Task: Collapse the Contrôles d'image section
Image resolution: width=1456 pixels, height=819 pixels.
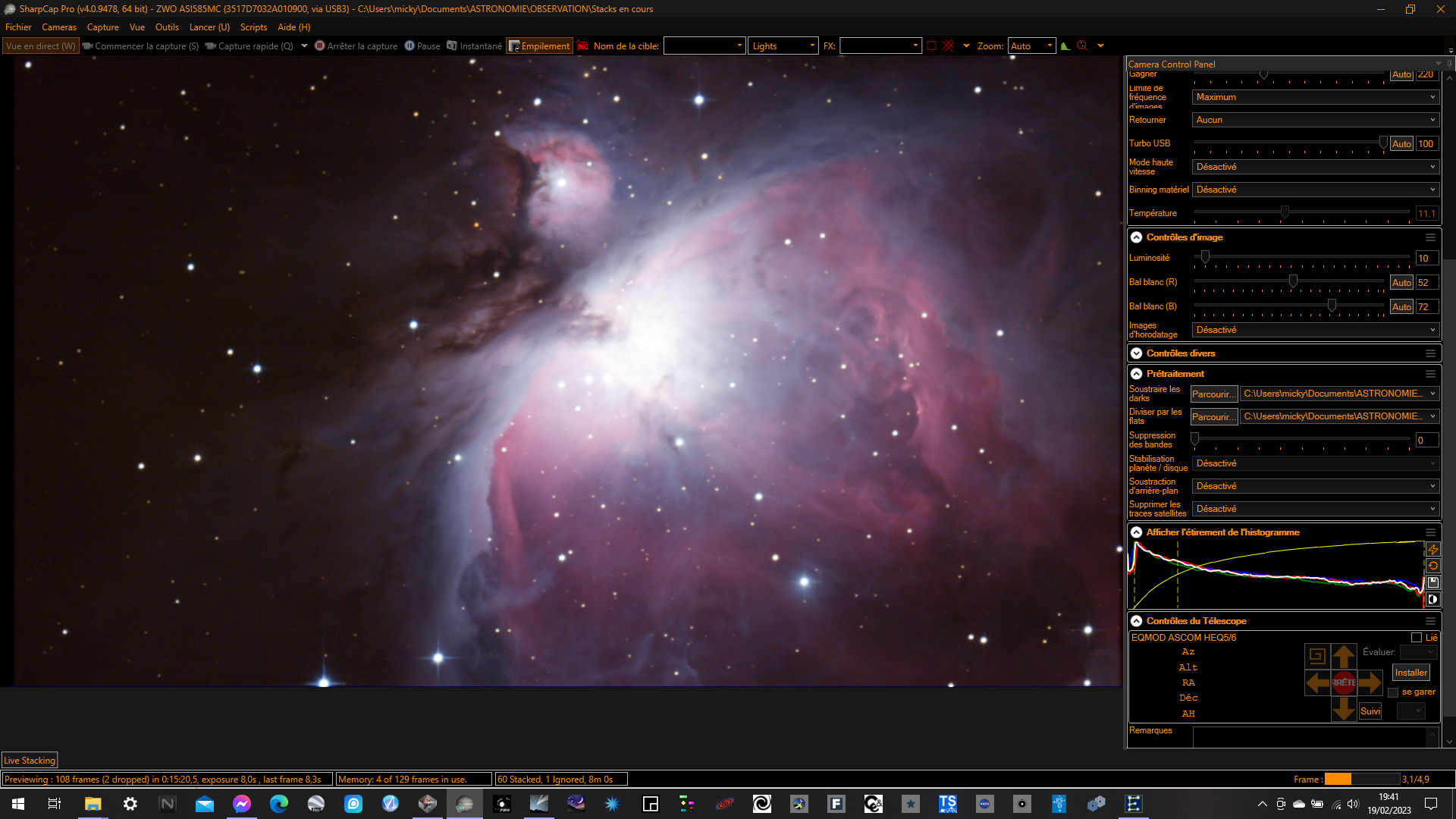Action: coord(1136,237)
